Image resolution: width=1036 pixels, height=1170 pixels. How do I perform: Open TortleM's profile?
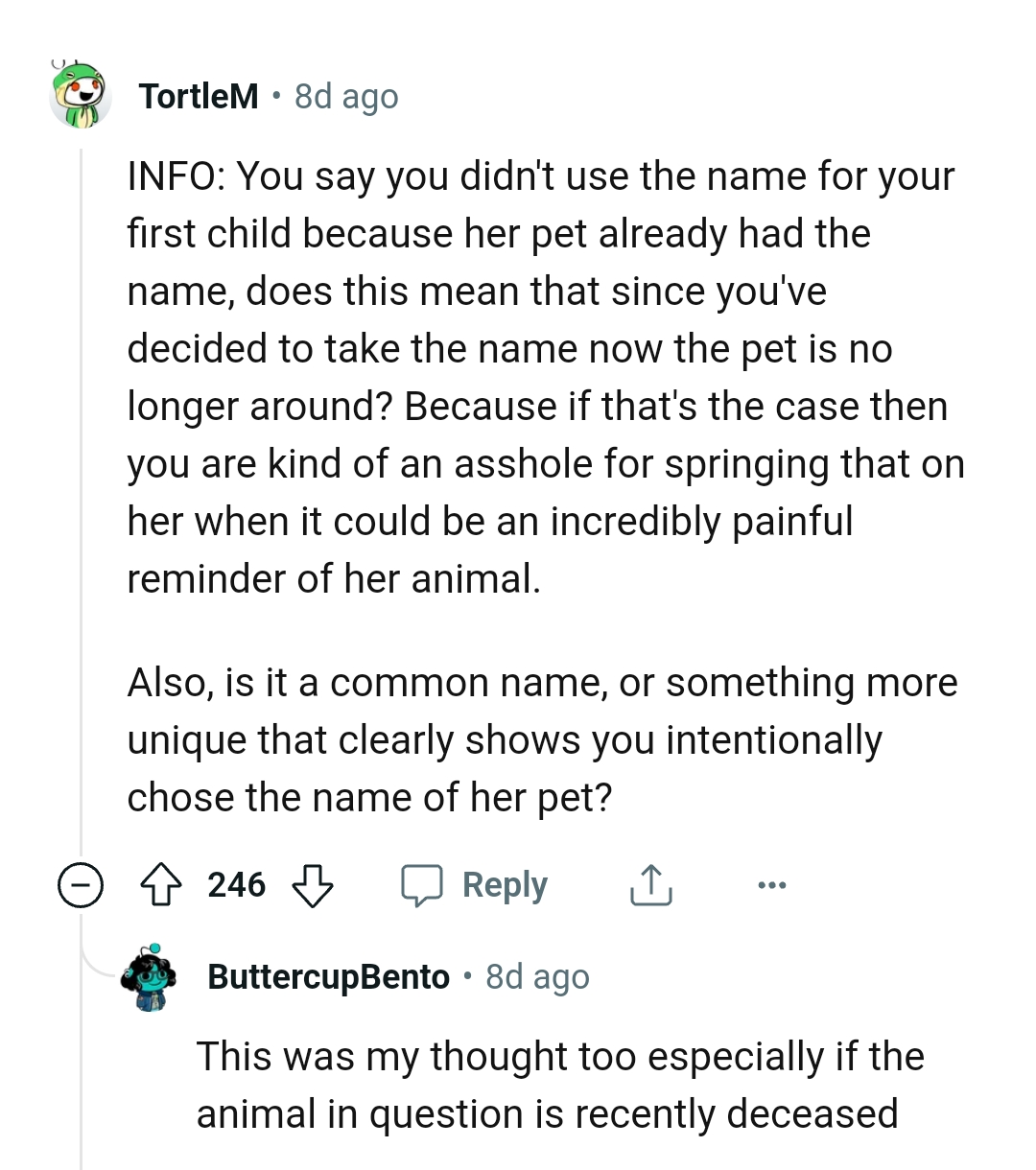tap(198, 95)
